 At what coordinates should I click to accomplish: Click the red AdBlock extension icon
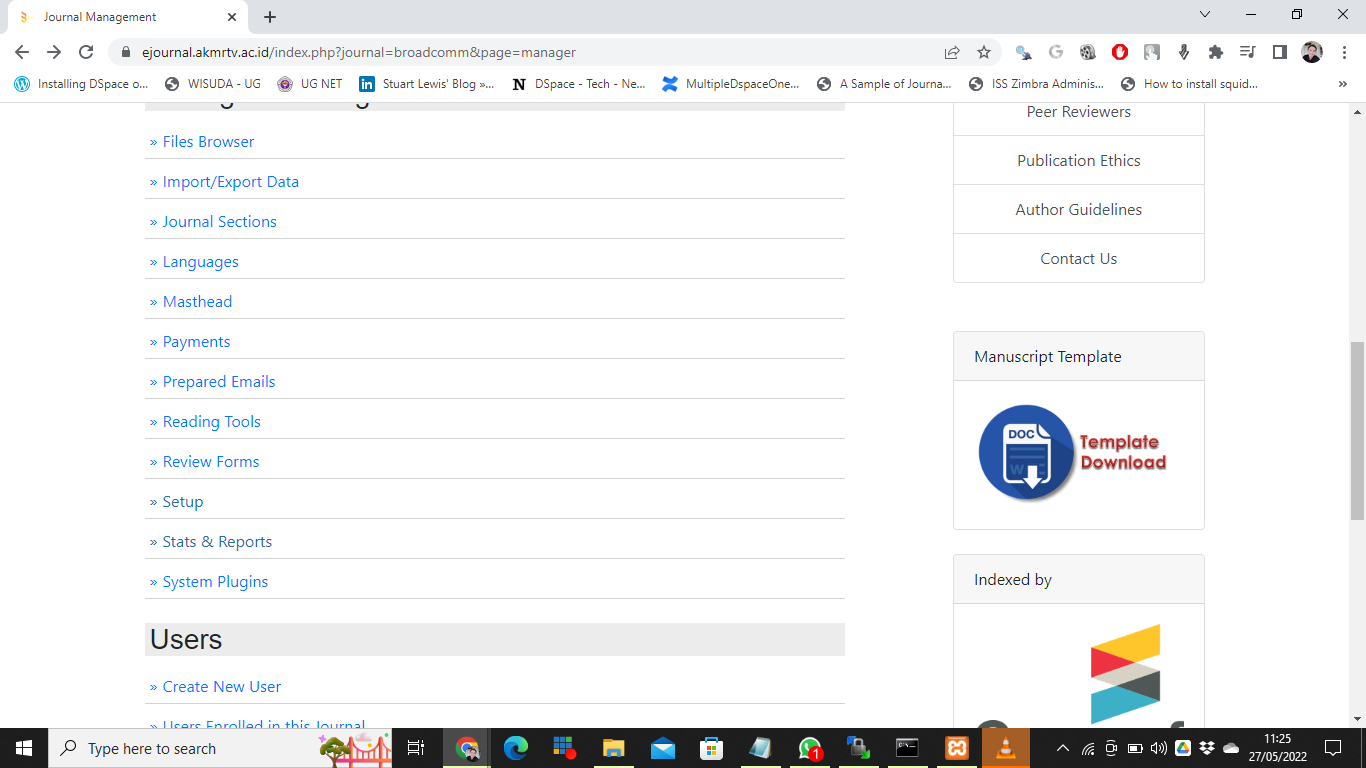coord(1120,52)
